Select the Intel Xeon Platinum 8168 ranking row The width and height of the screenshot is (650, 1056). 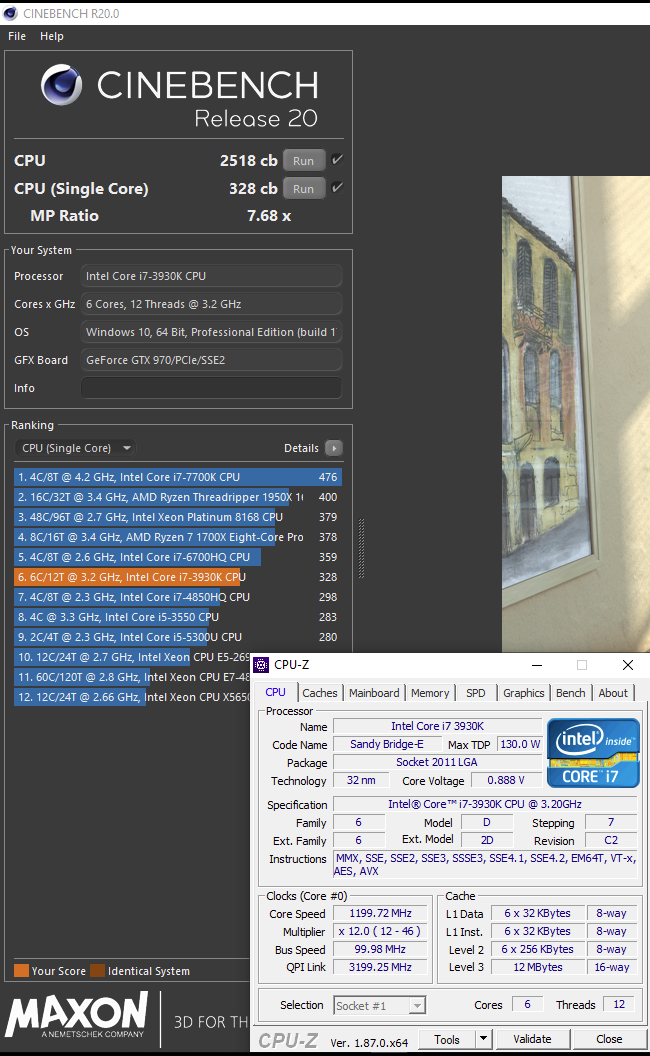click(178, 517)
